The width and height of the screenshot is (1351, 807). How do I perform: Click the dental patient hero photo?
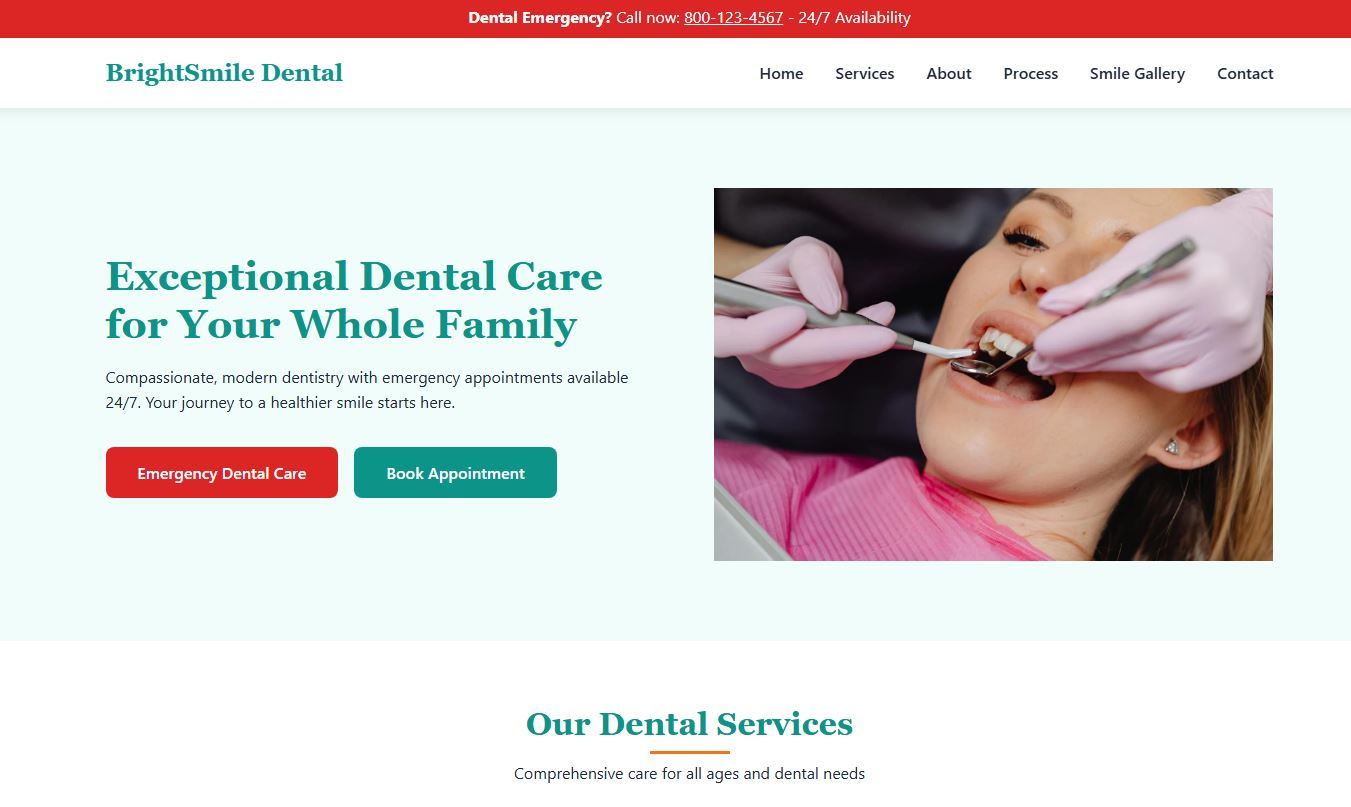coord(993,374)
